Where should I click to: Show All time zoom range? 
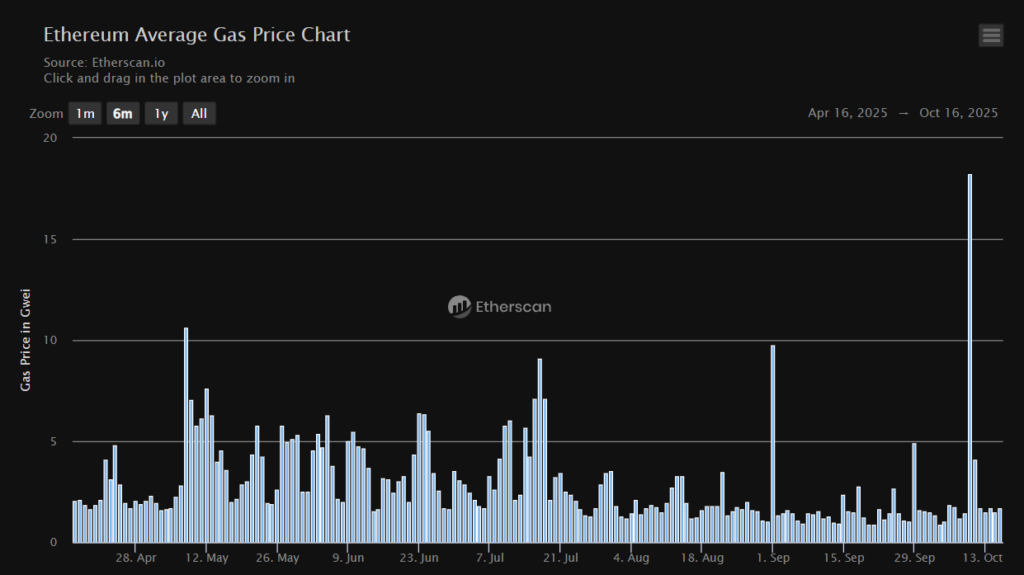199,114
